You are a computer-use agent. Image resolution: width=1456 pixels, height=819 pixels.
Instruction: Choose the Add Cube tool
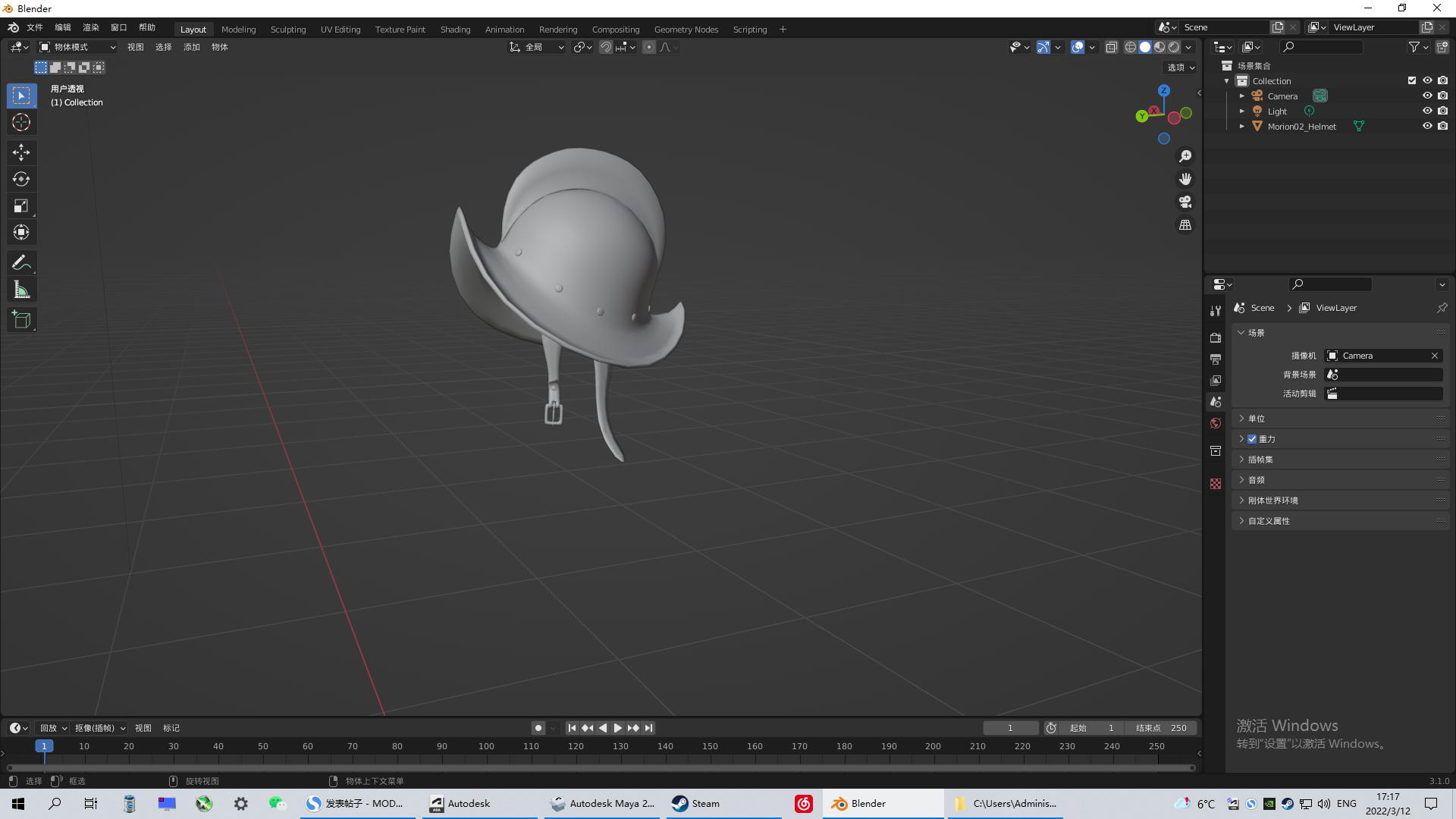tap(21, 320)
